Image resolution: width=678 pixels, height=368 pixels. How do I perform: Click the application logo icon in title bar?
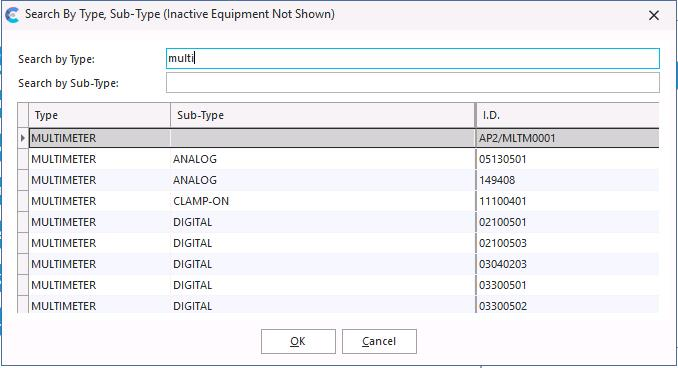click(x=12, y=15)
